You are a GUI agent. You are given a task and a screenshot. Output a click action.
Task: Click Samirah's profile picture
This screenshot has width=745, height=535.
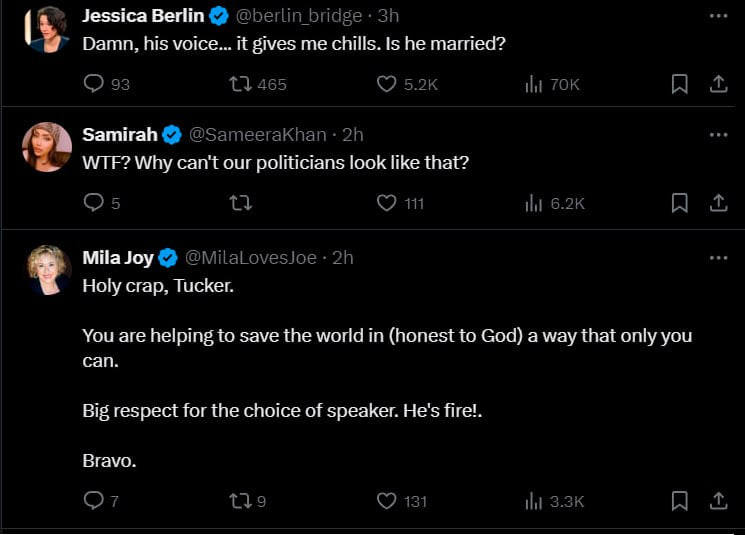click(x=45, y=148)
